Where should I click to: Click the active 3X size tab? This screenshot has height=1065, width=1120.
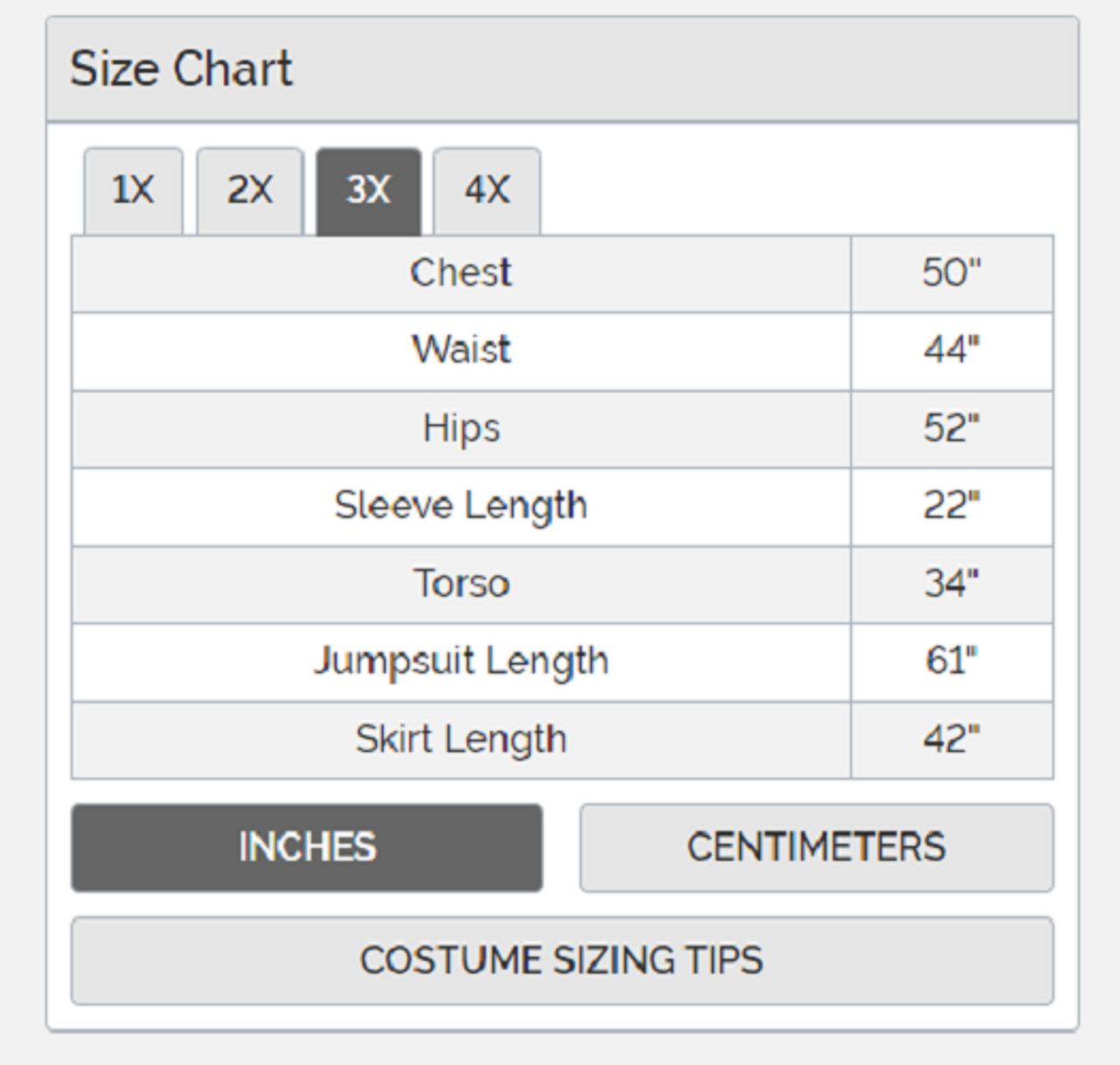368,190
